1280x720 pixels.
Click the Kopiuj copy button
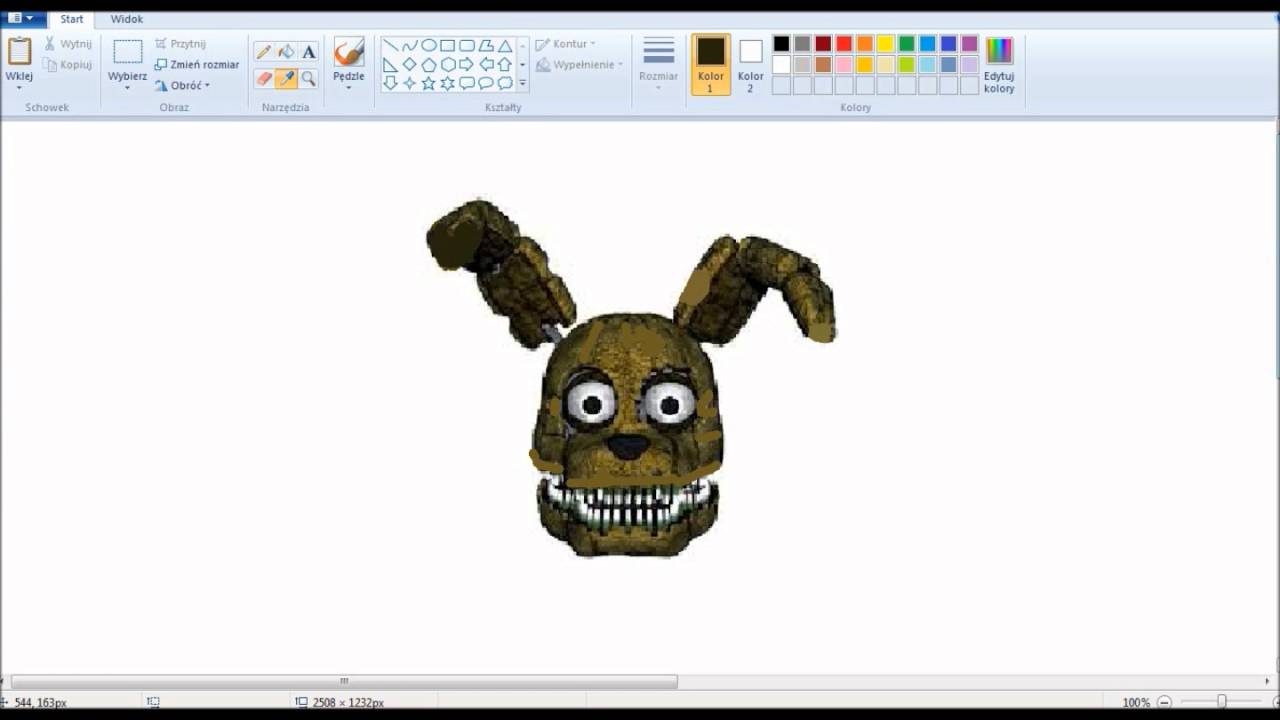click(67, 65)
